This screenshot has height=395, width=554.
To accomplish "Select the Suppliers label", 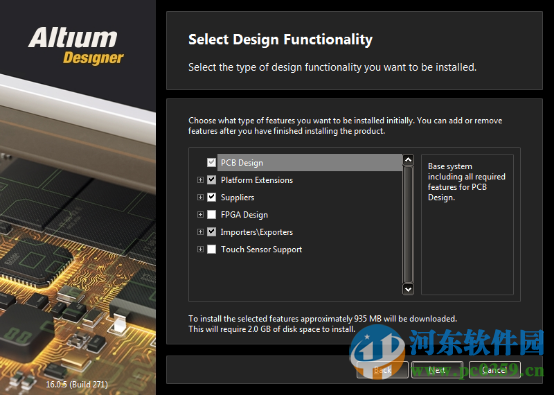I will point(237,198).
